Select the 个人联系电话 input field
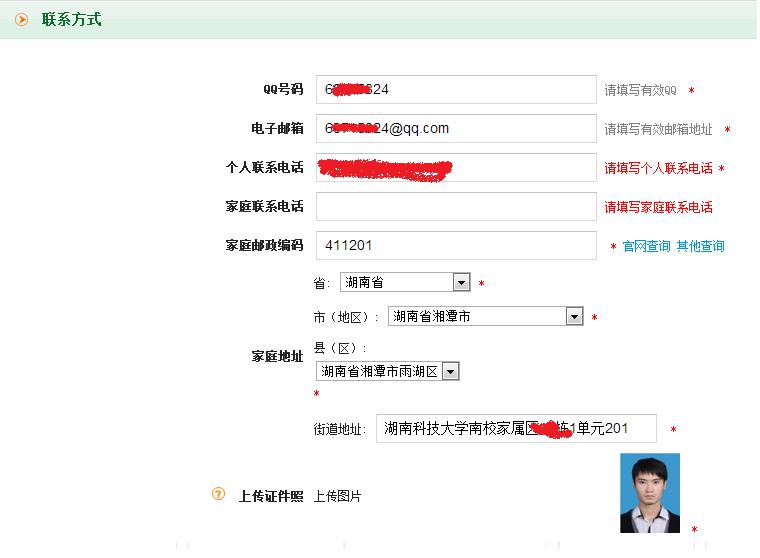 pos(455,168)
